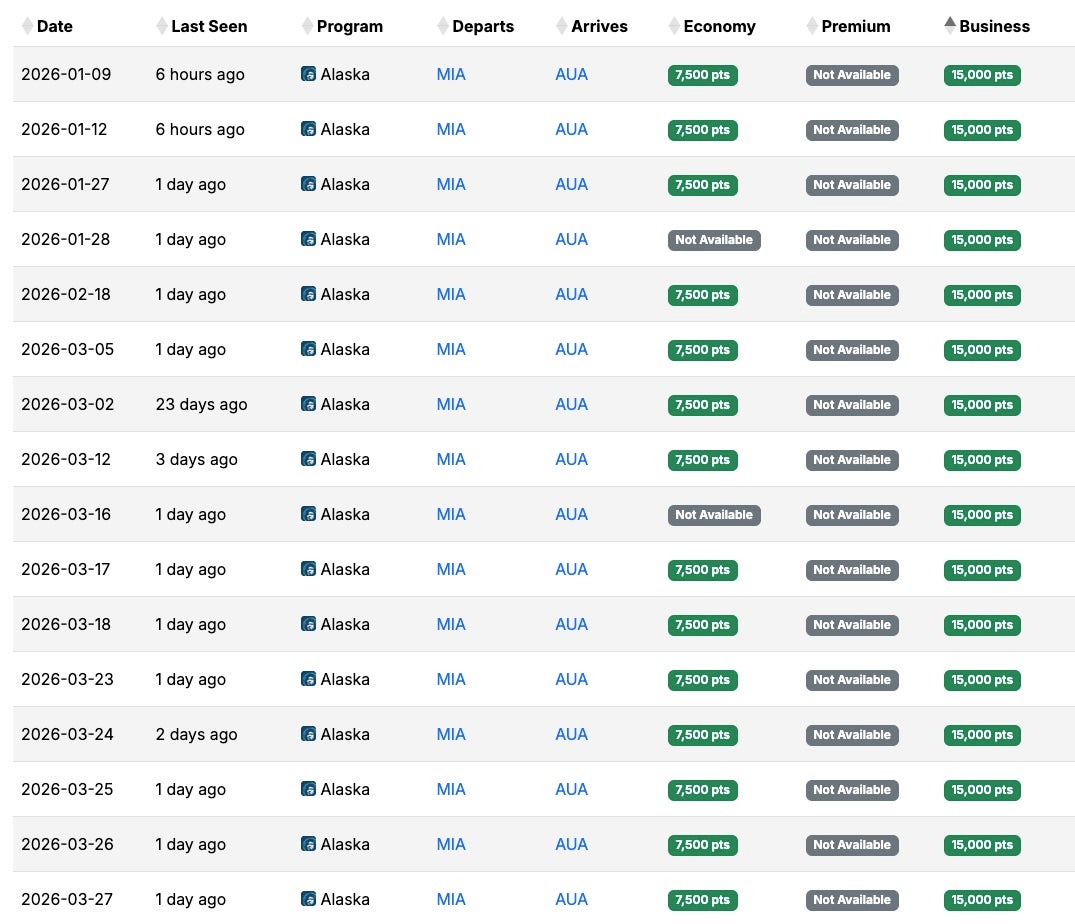Screen dimensions: 1075x924
Task: Open MIA link in the 2026-01-09 row
Action: (x=451, y=74)
